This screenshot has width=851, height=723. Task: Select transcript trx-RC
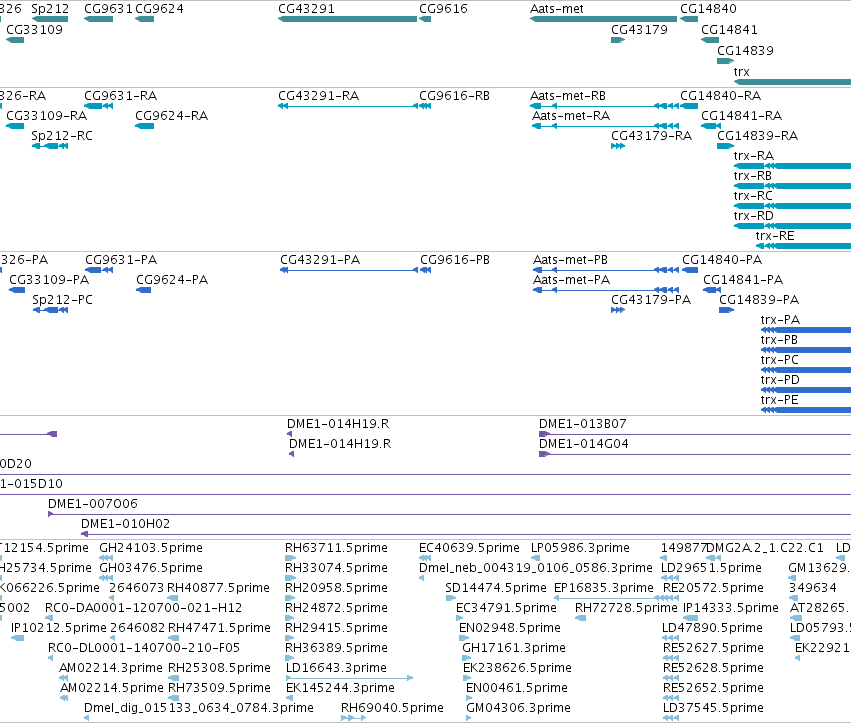[x=753, y=196]
